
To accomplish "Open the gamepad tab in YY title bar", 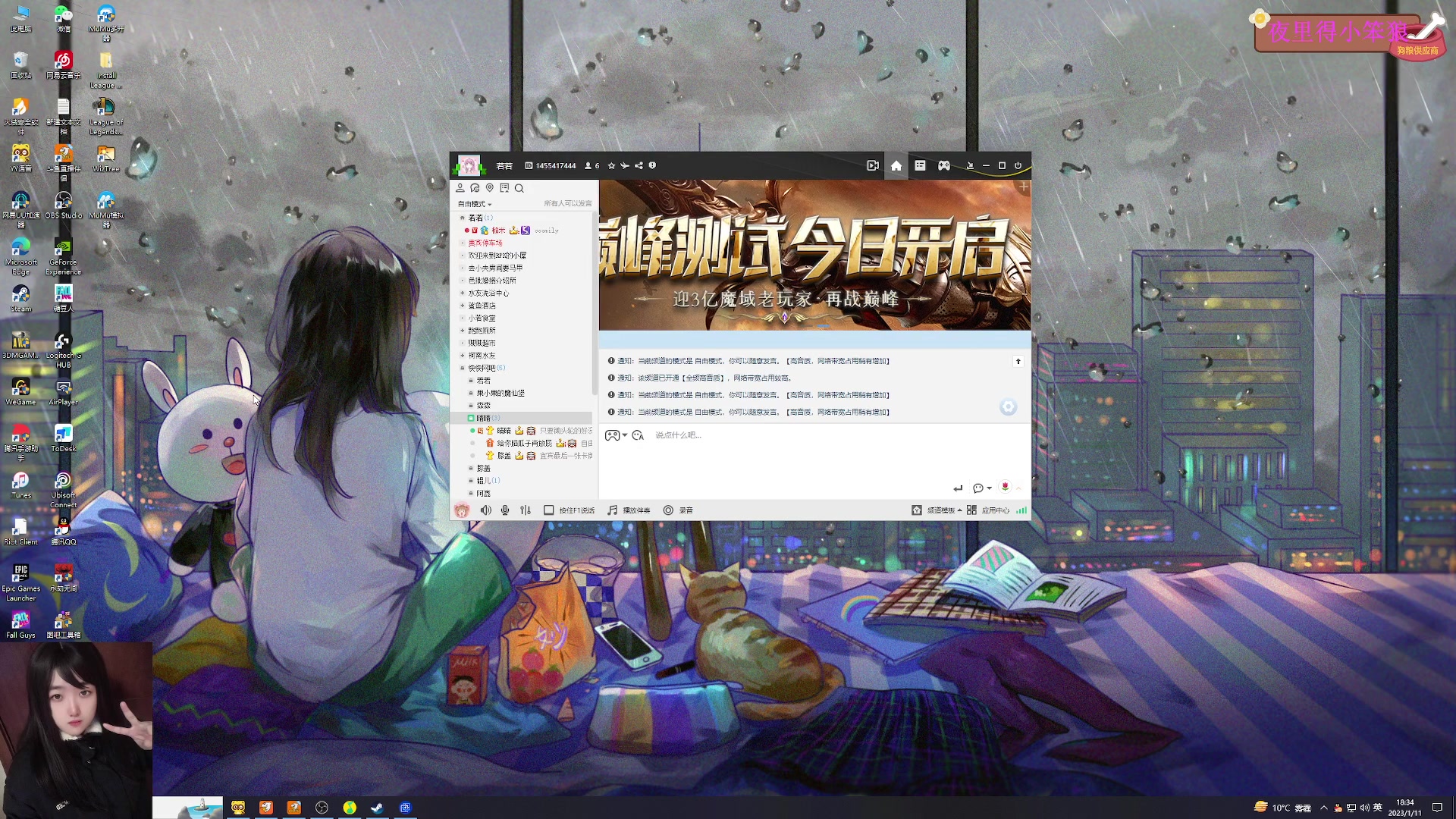I will 944,165.
